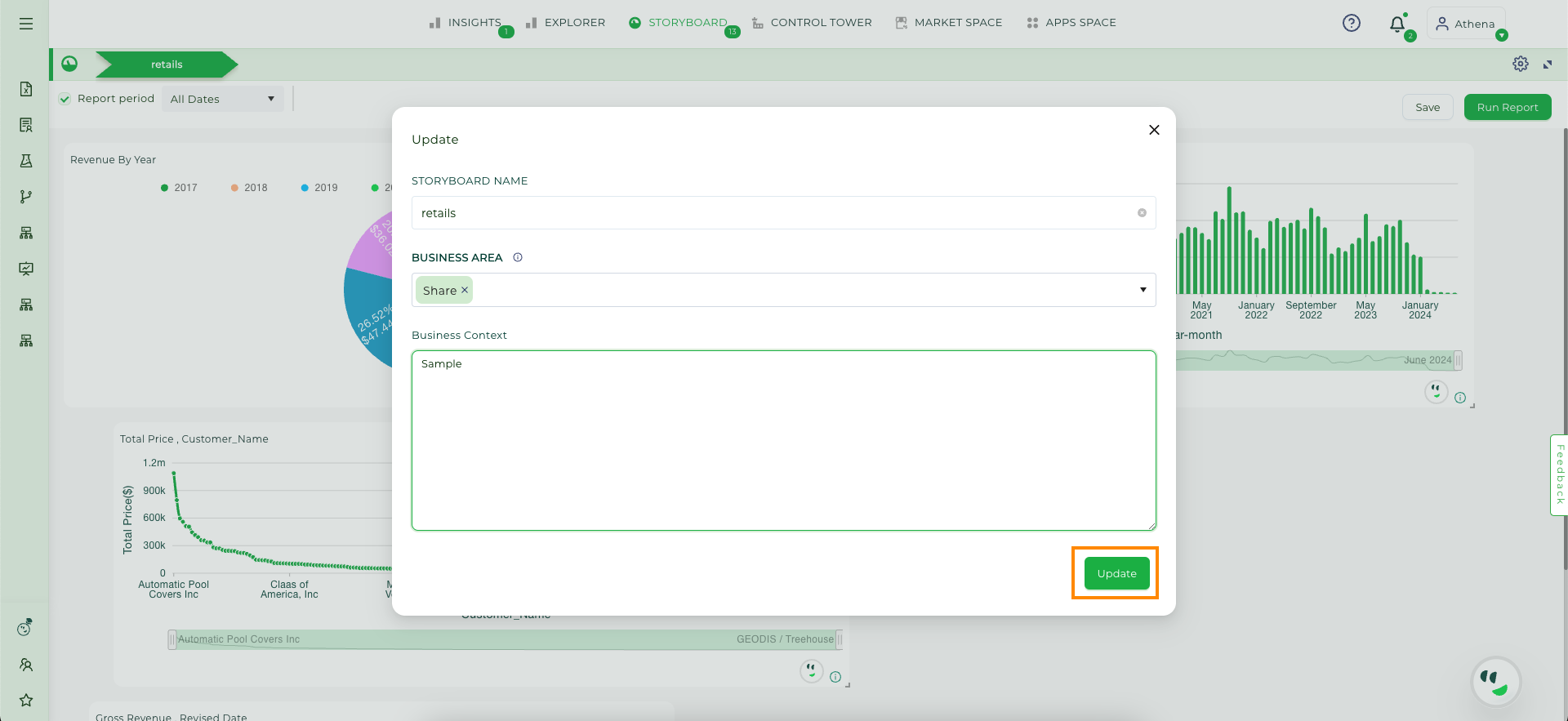Open chat assistant bubble
Screen dimensions: 1568x721
[x=1495, y=682]
